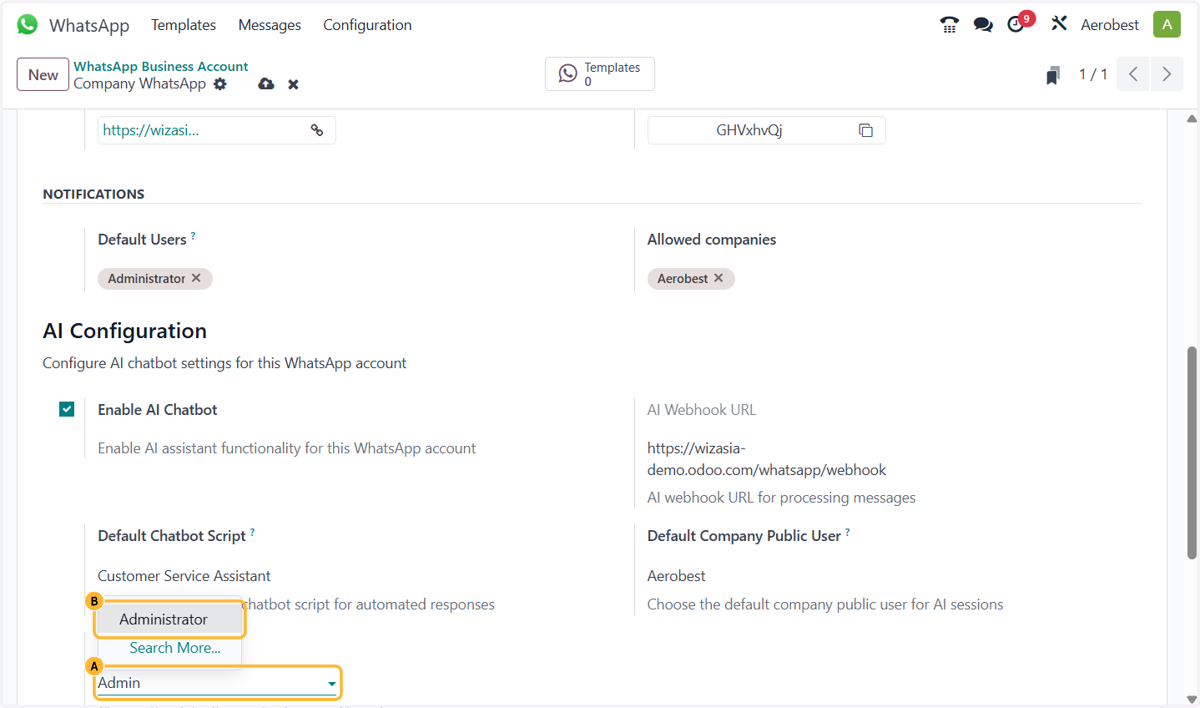Open the debug tools wrench icon
The width and height of the screenshot is (1200, 708).
1059,24
